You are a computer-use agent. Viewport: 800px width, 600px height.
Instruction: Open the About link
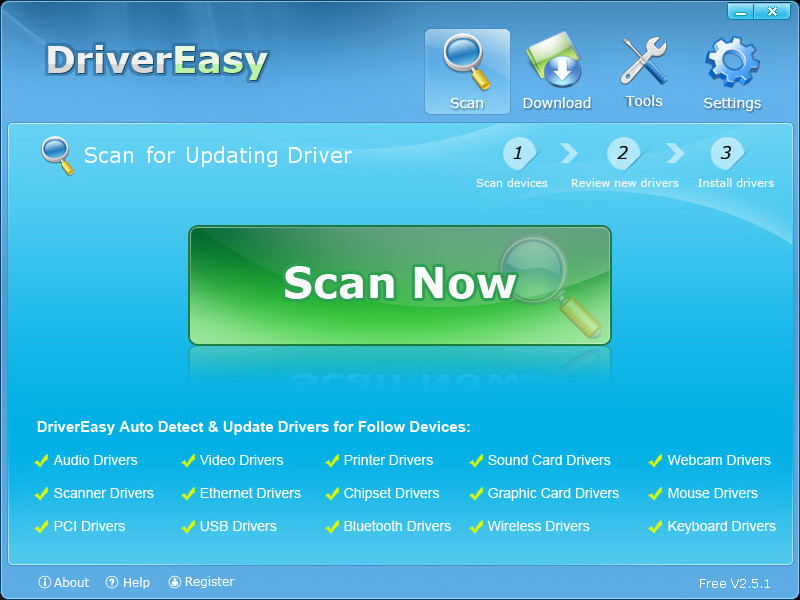[64, 582]
